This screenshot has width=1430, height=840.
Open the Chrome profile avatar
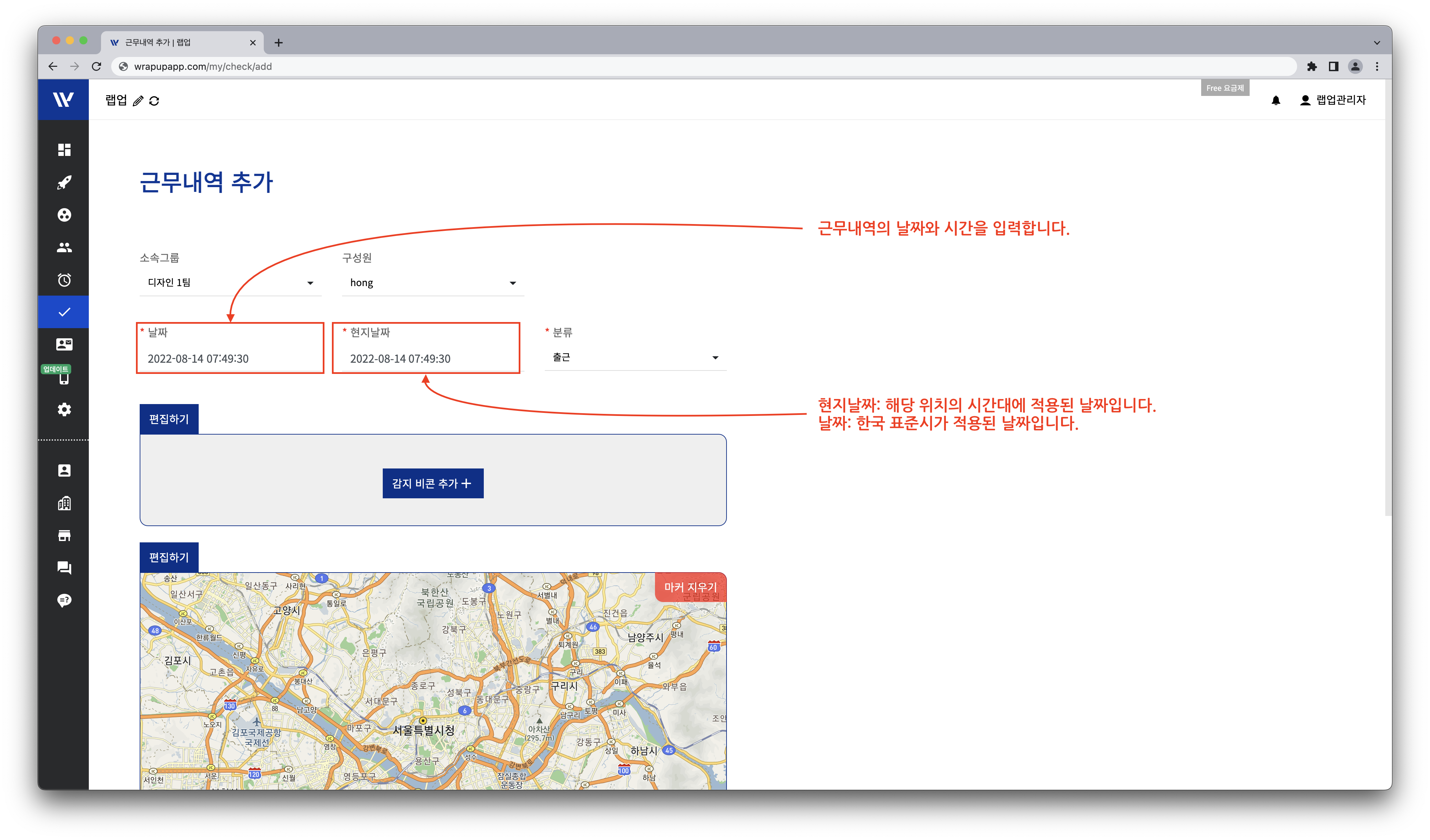(1356, 66)
